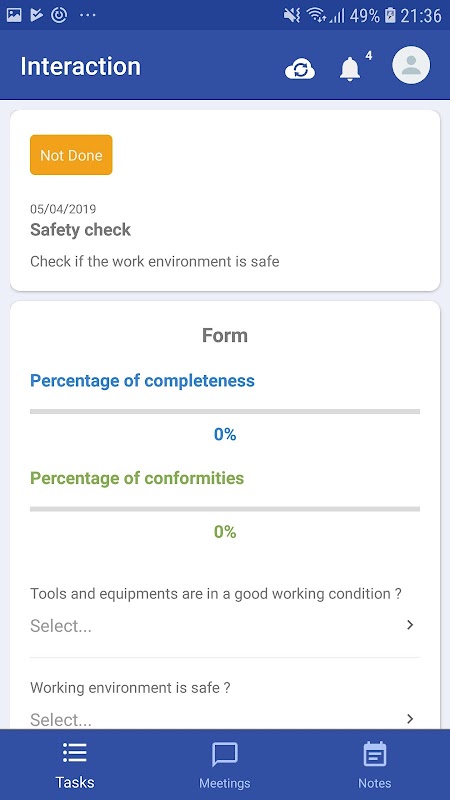Tap the Notes calendar icon

374,754
